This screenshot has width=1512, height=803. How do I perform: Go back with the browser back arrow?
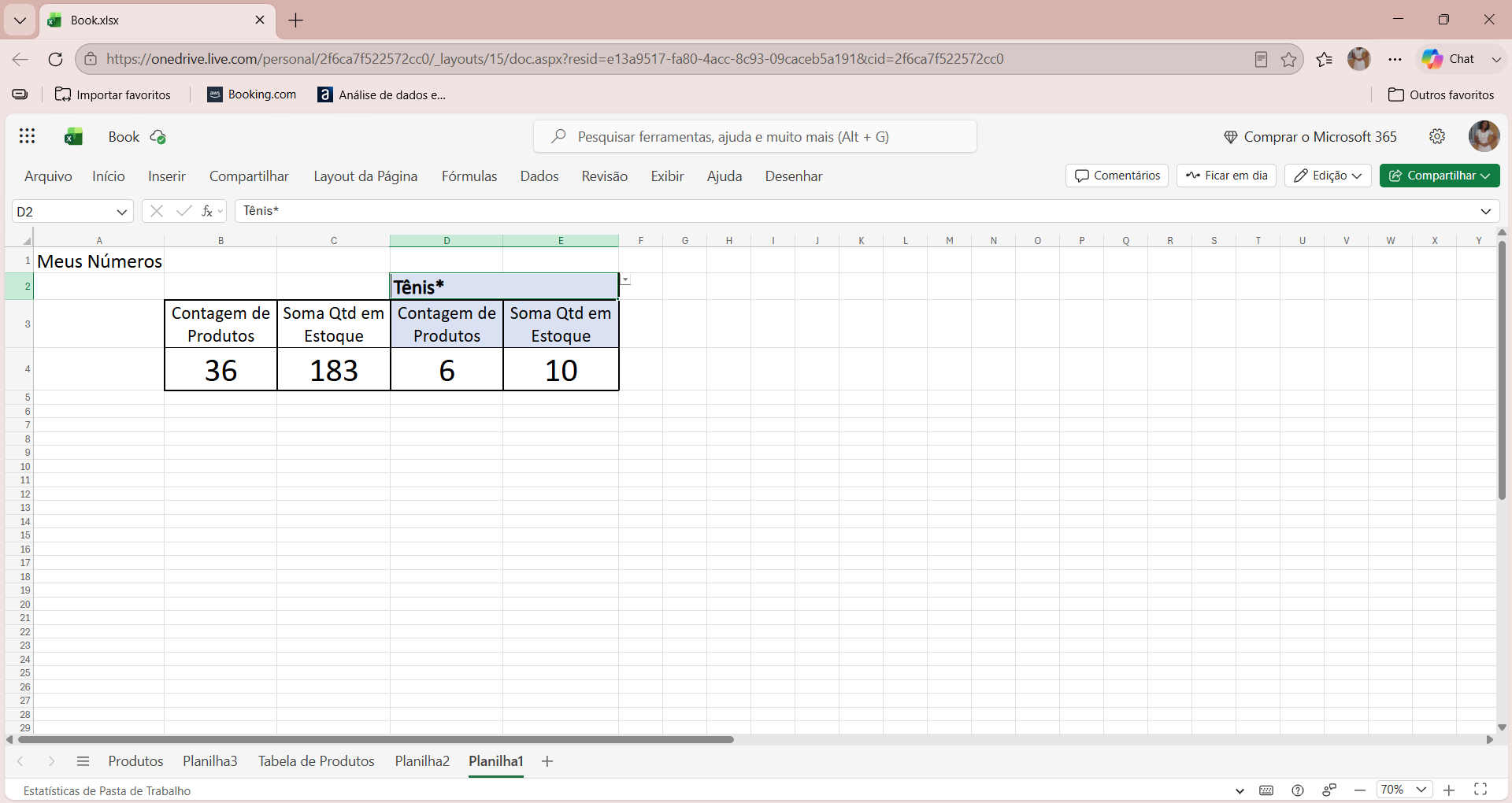(20, 59)
